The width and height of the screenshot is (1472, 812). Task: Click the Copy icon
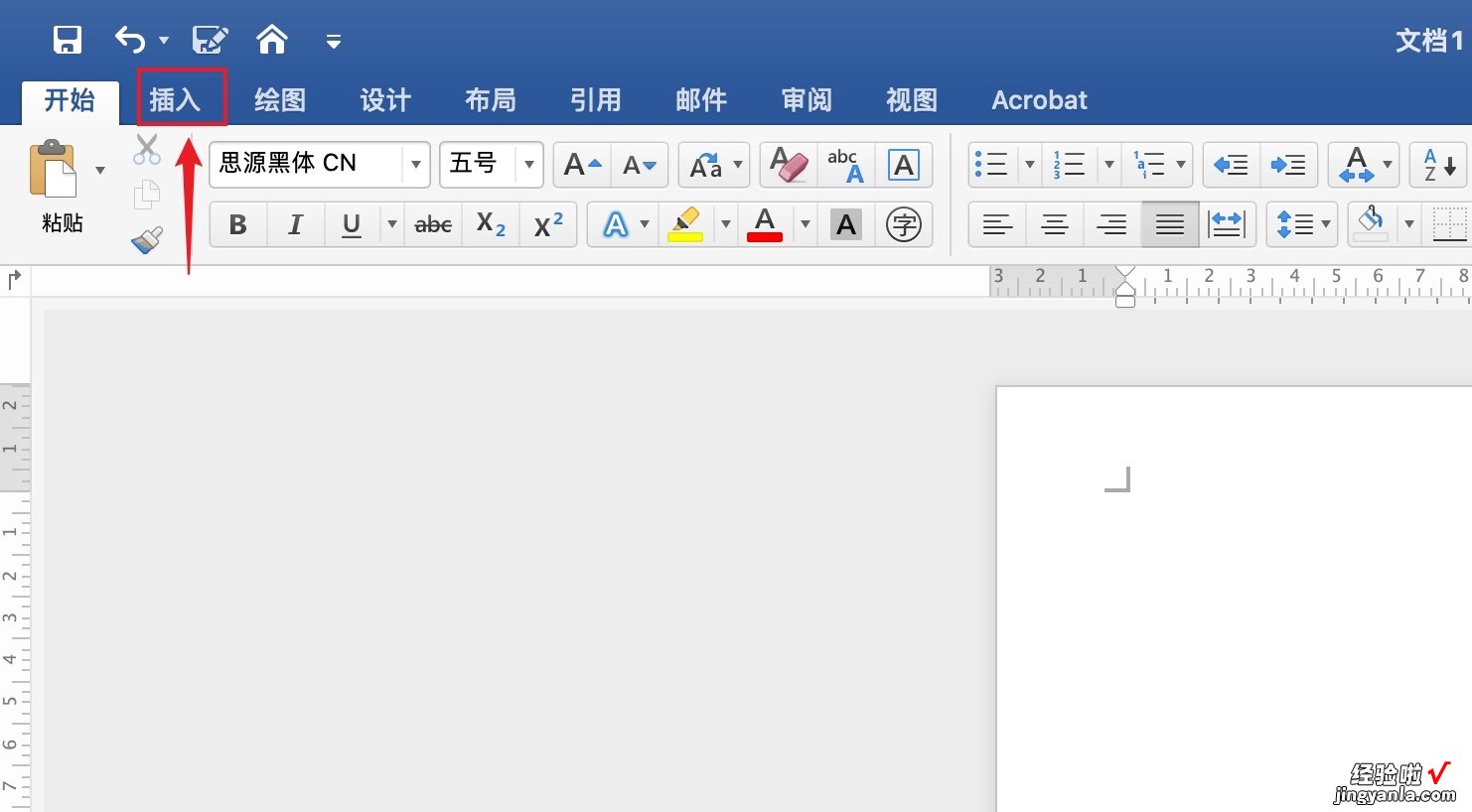[147, 195]
